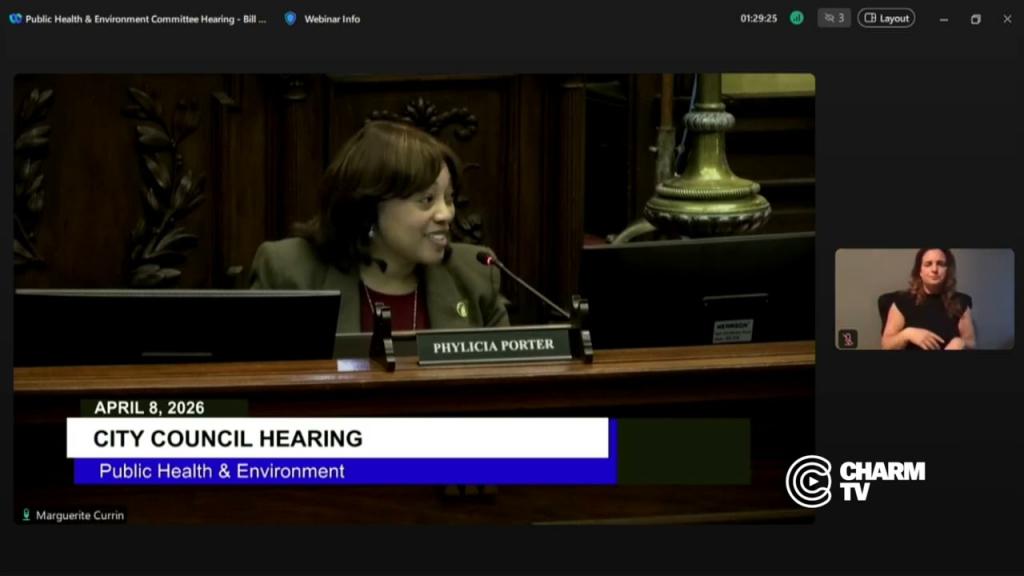Restore down the webinar window

pyautogui.click(x=976, y=18)
